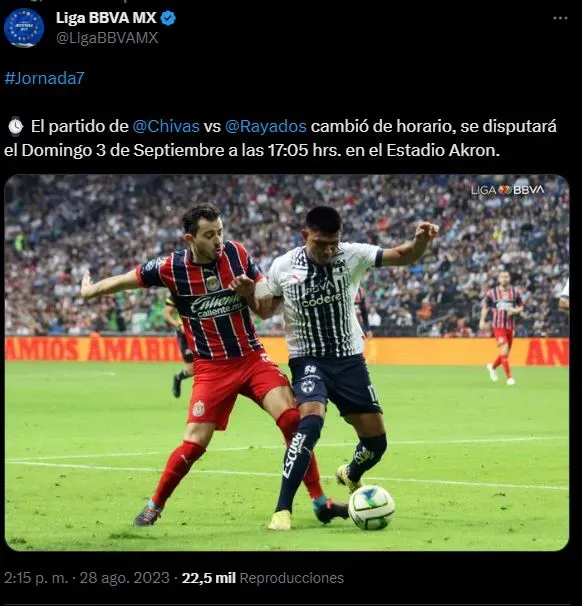Open the @LigaBBVAMX handle link
The height and width of the screenshot is (606, 582).
click(x=107, y=38)
